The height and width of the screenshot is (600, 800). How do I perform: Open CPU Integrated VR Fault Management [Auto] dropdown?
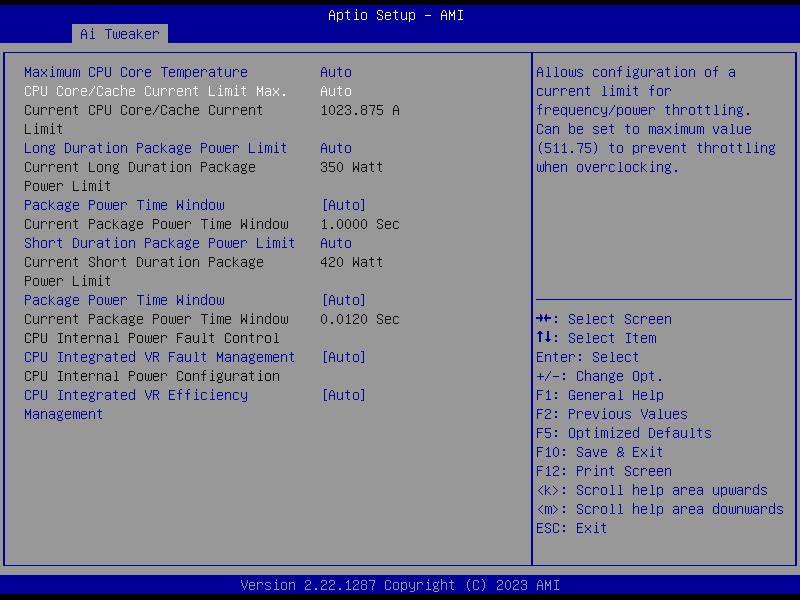tap(343, 357)
